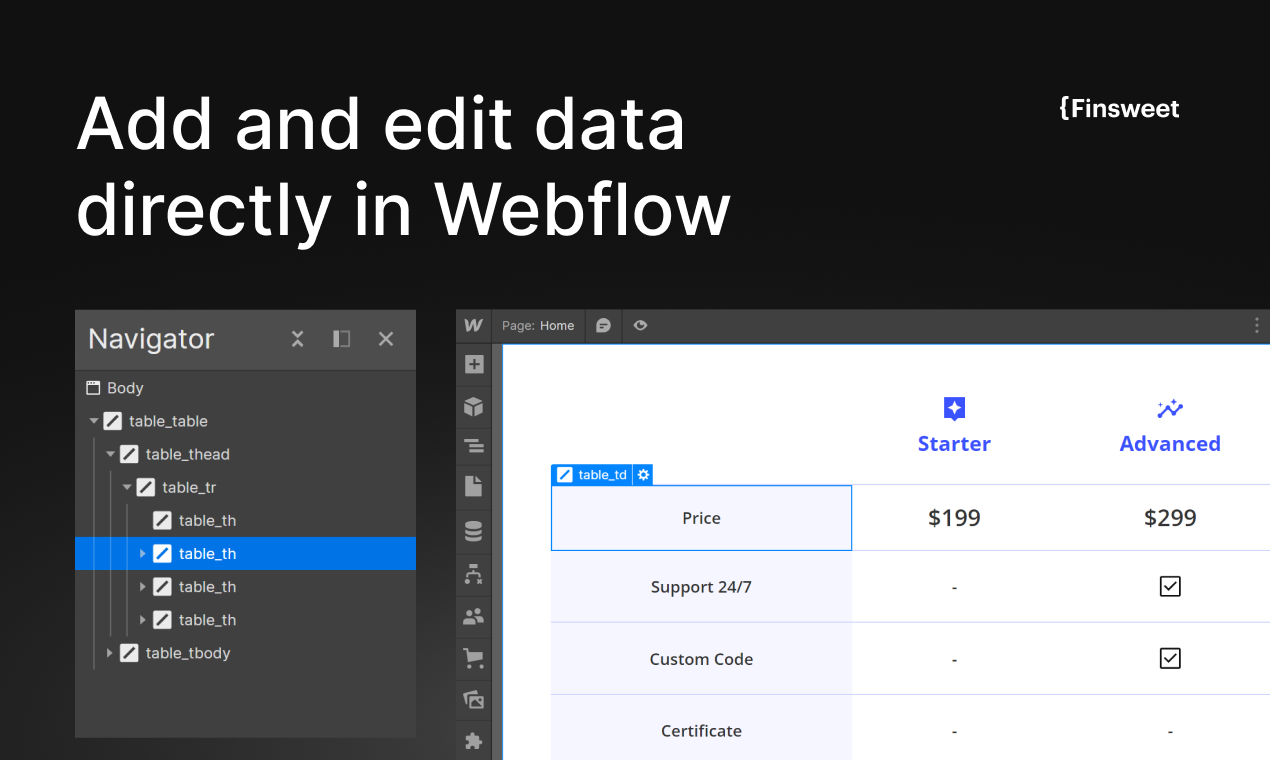Click Starter dash in Support 24/7 row
Viewport: 1270px width, 760px height.
click(x=954, y=588)
